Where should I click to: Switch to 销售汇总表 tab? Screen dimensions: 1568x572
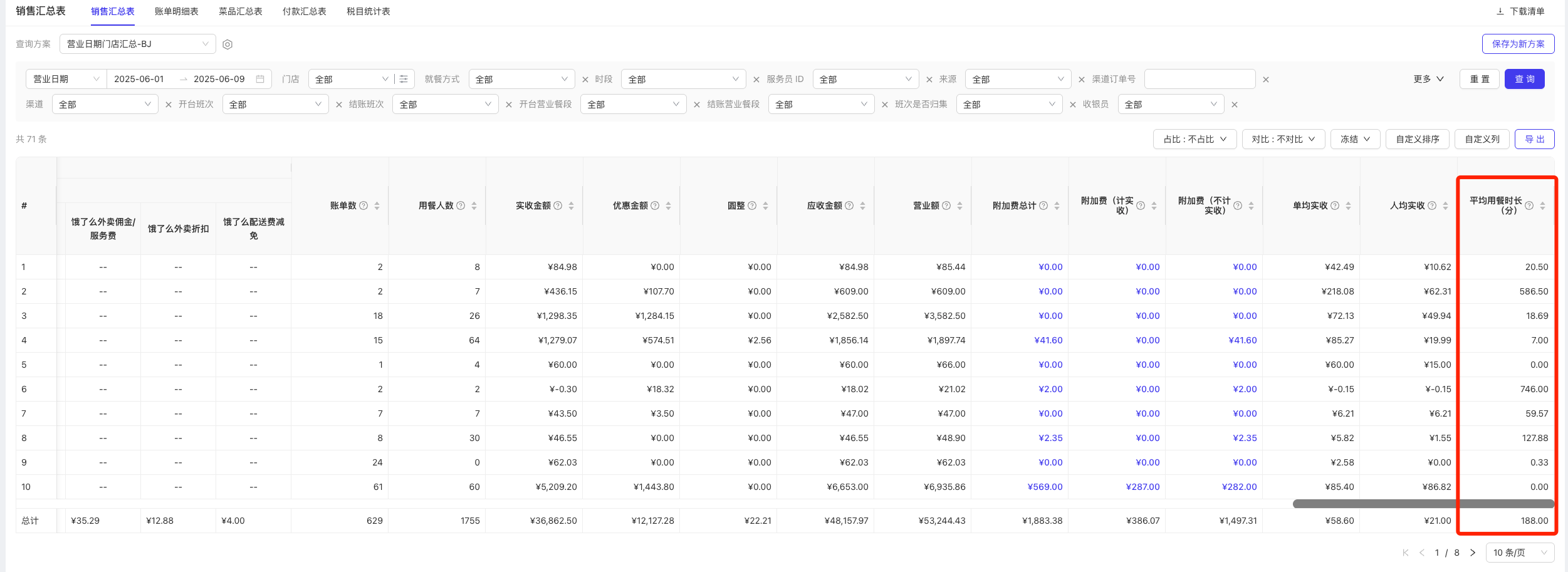click(x=113, y=11)
